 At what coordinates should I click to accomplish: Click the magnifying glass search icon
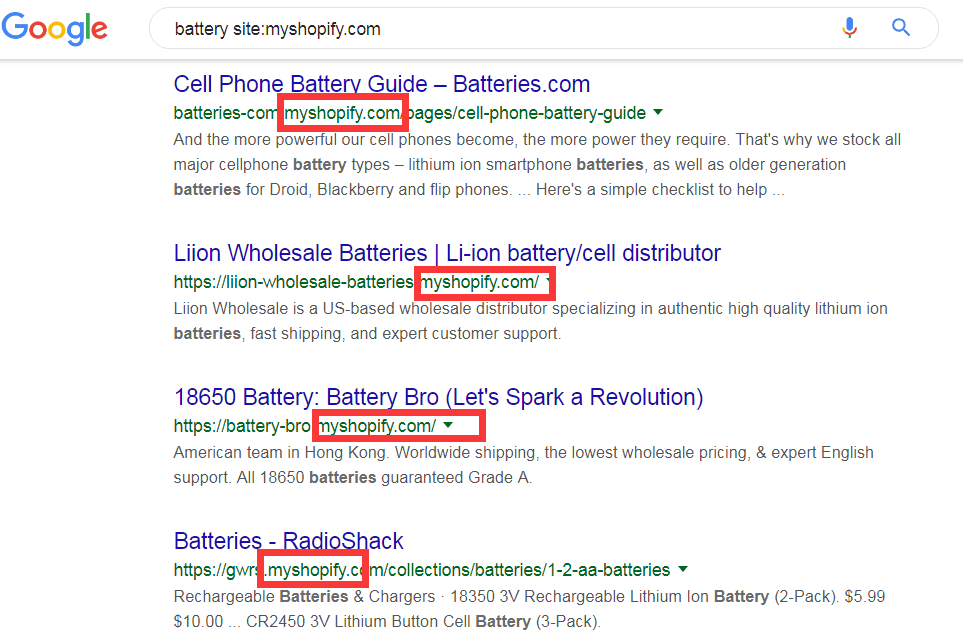(900, 28)
